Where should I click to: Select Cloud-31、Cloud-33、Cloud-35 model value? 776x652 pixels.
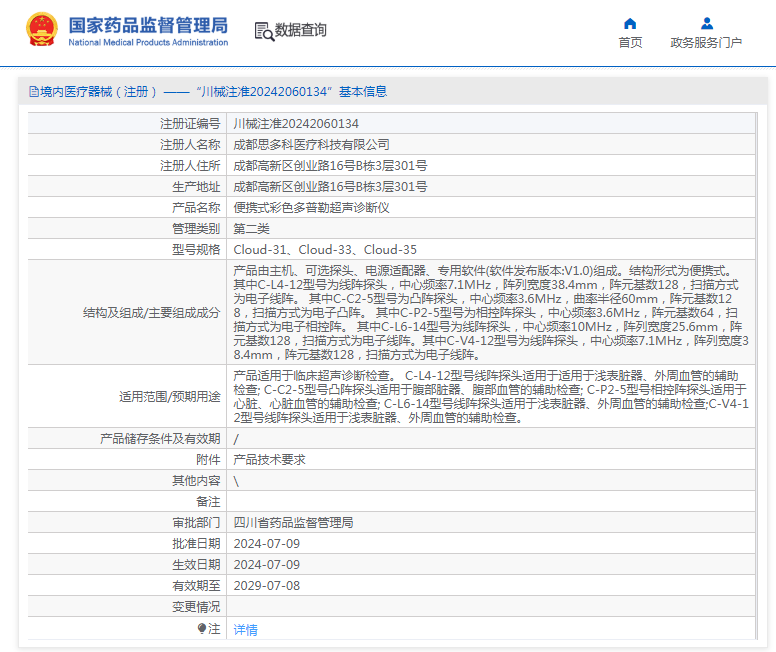325,250
